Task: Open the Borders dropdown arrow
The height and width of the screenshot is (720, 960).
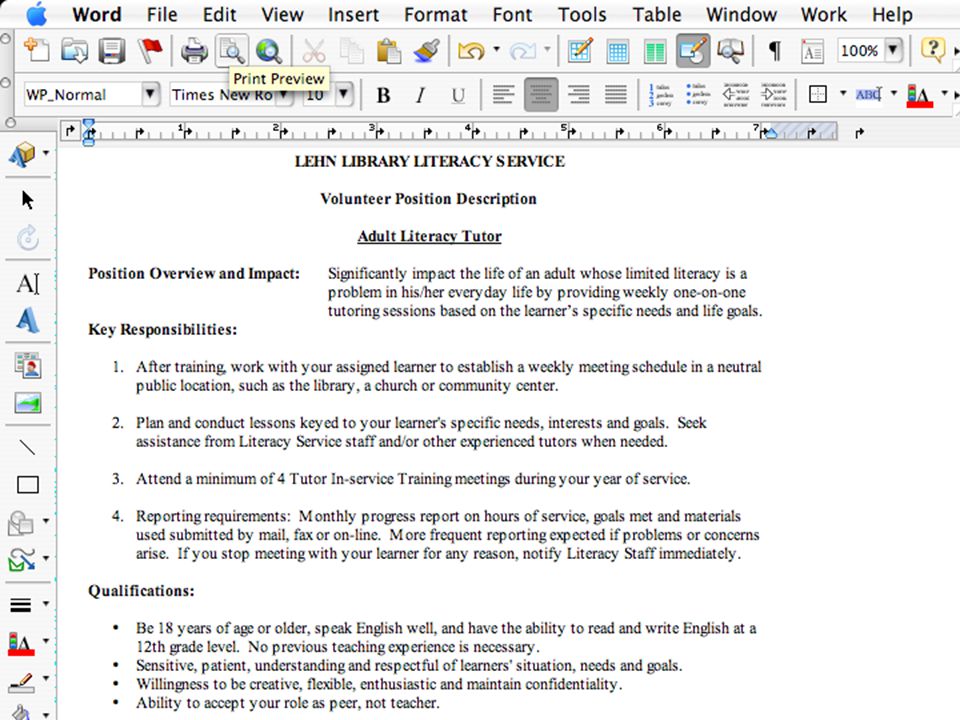Action: 843,93
